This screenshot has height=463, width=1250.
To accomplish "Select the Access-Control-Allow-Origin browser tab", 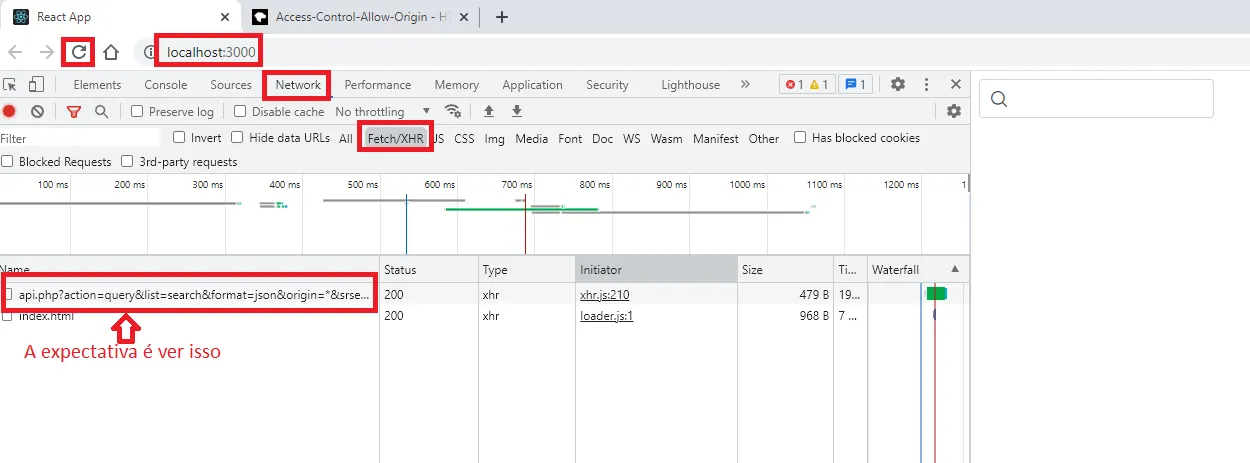I will coord(361,16).
